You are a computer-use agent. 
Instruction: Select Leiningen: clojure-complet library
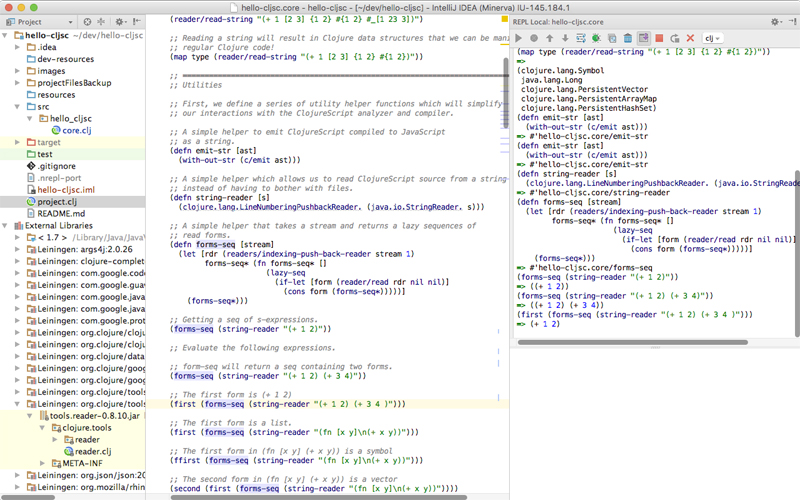(85, 261)
